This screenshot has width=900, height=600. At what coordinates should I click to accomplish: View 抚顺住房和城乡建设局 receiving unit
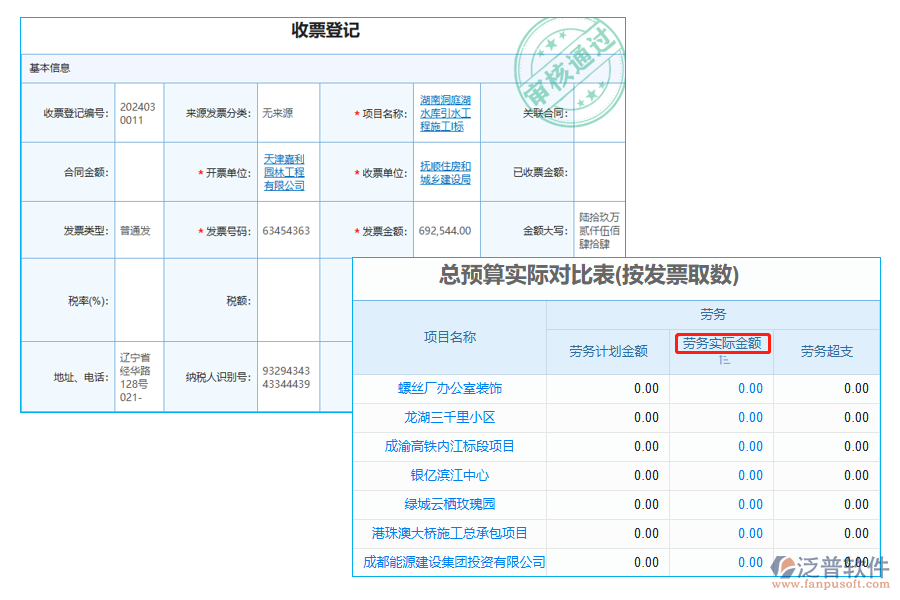(444, 171)
